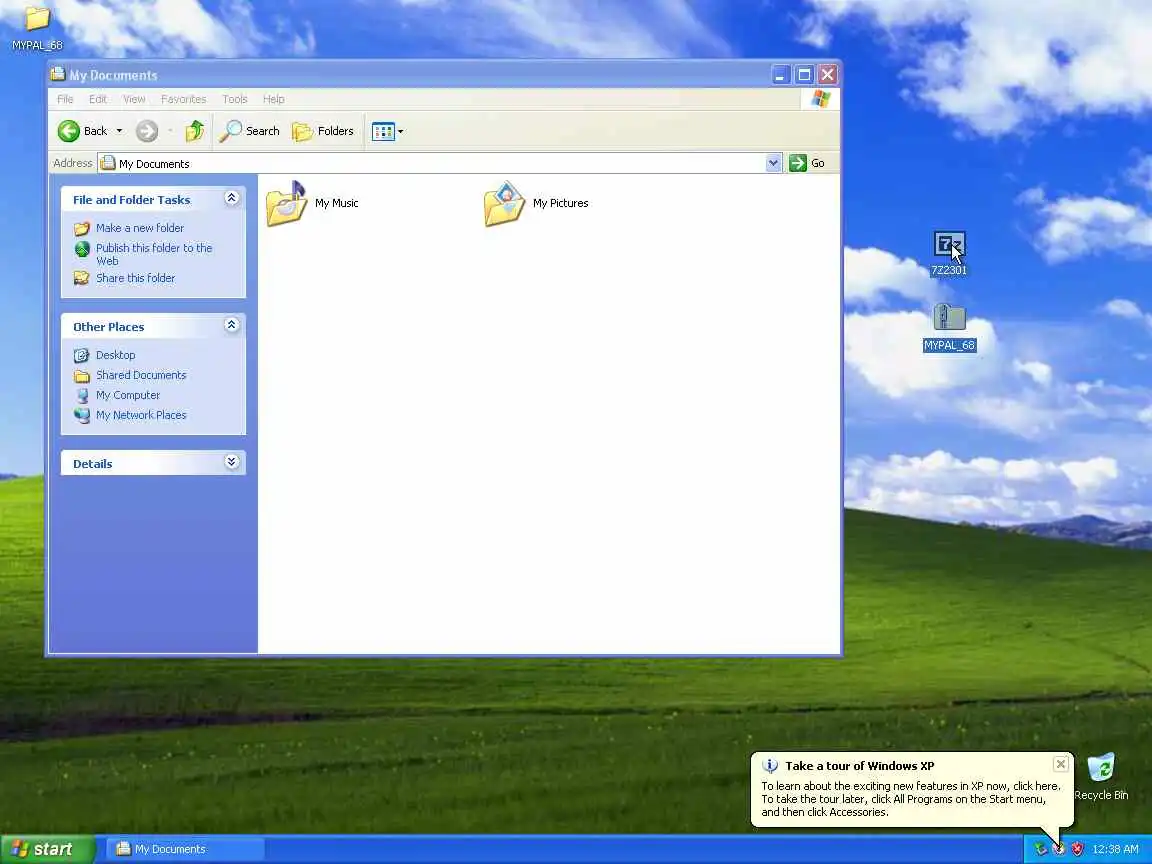Image resolution: width=1152 pixels, height=864 pixels.
Task: Open Shared Documents link
Action: pos(141,375)
